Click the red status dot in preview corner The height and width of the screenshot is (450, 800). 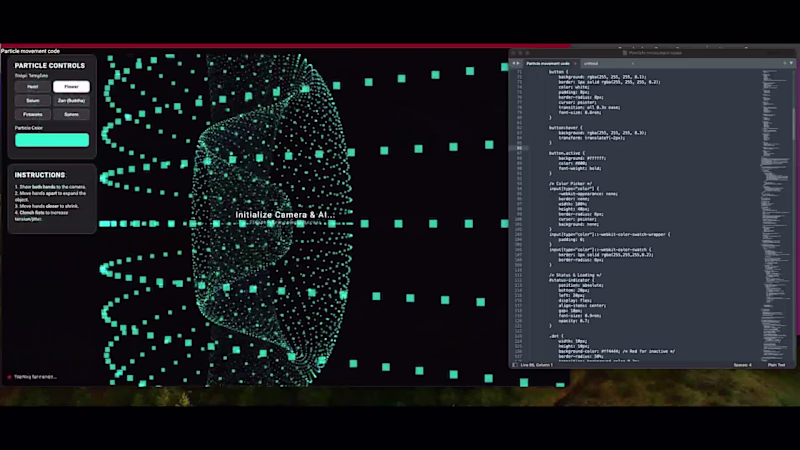coord(9,377)
